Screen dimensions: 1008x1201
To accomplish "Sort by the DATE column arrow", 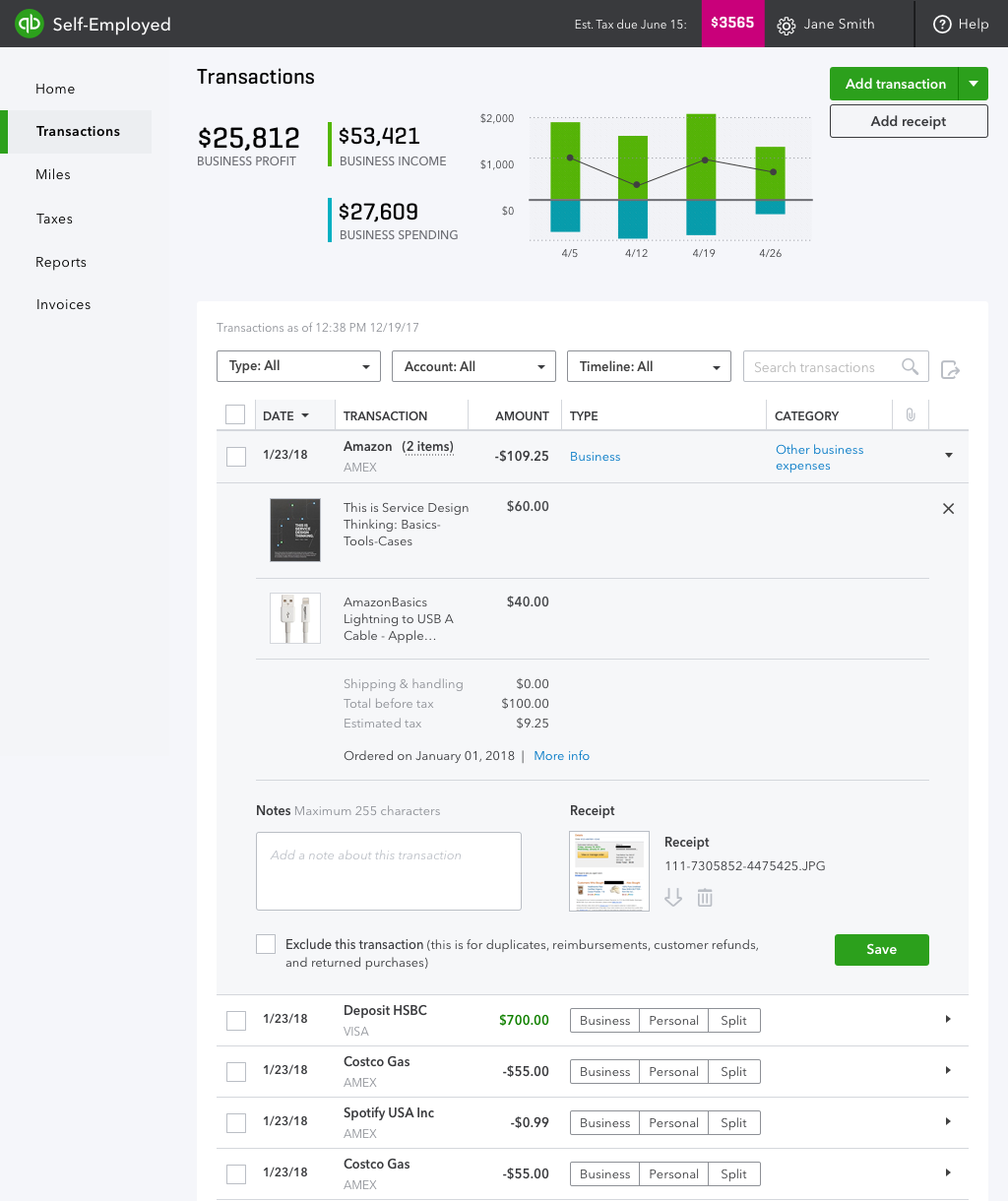I will pos(305,415).
